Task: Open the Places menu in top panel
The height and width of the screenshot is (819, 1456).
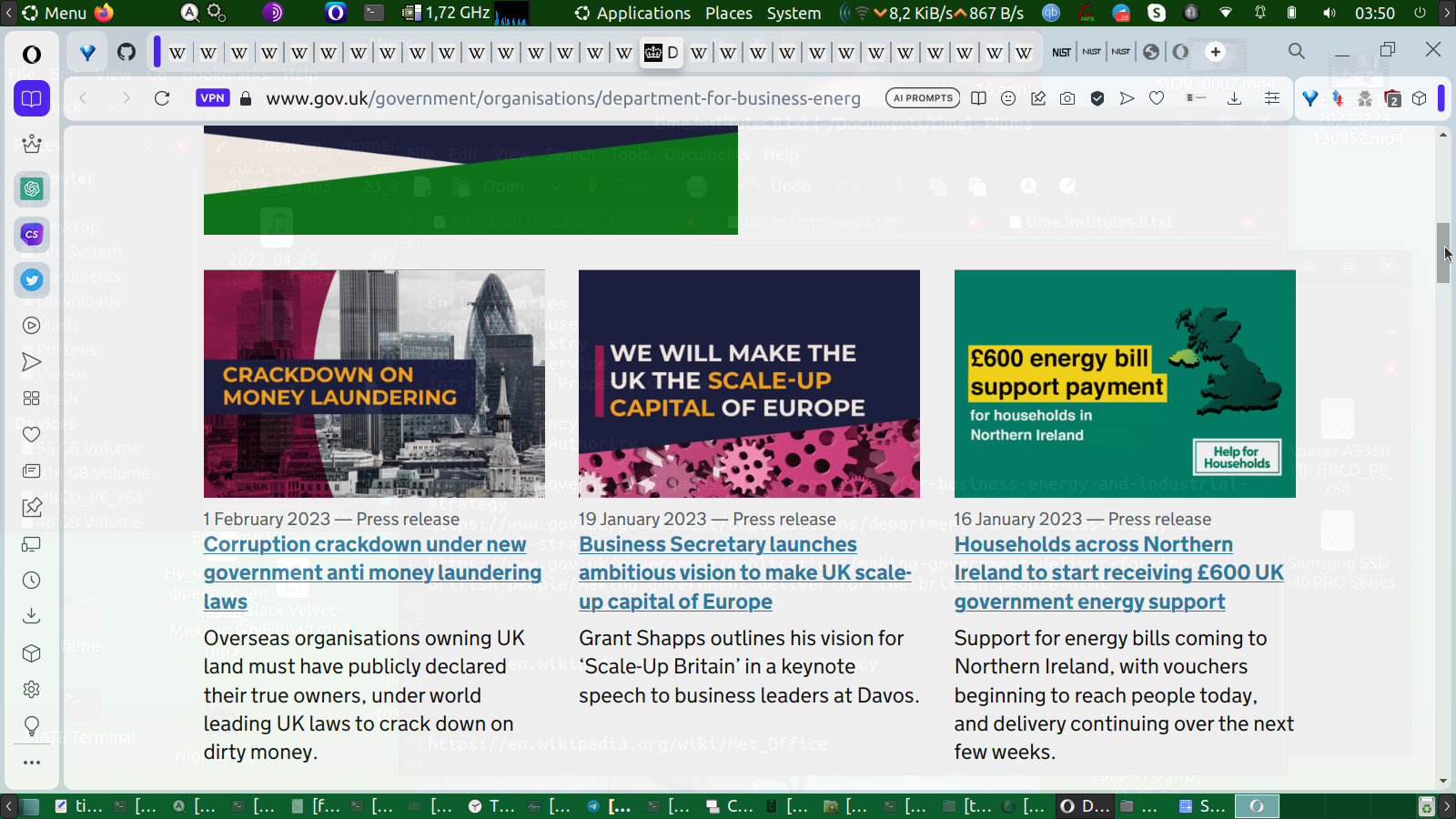Action: pos(728,13)
